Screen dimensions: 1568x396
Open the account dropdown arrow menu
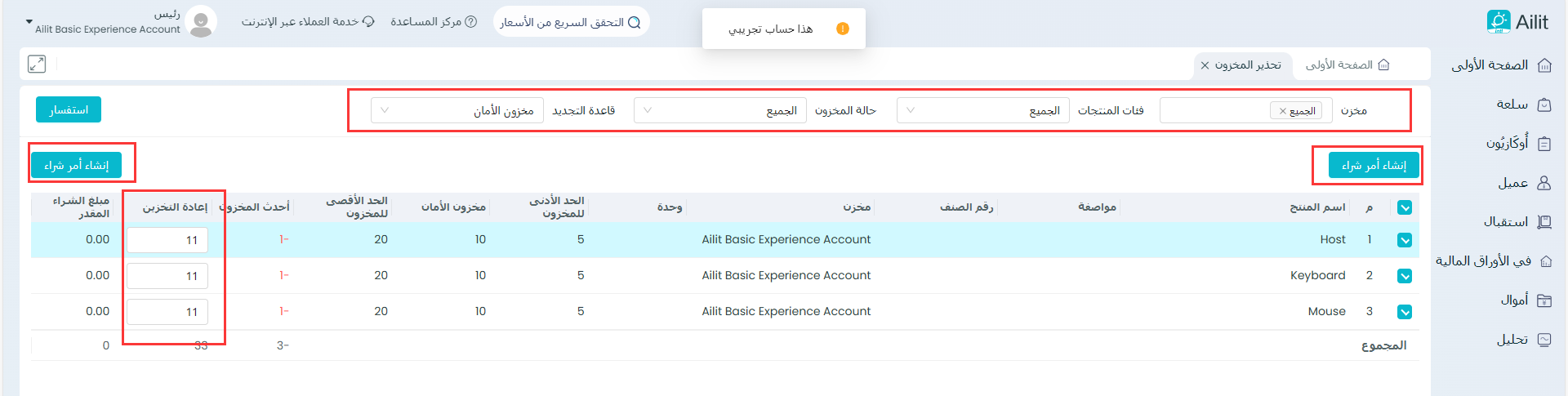[x=29, y=22]
